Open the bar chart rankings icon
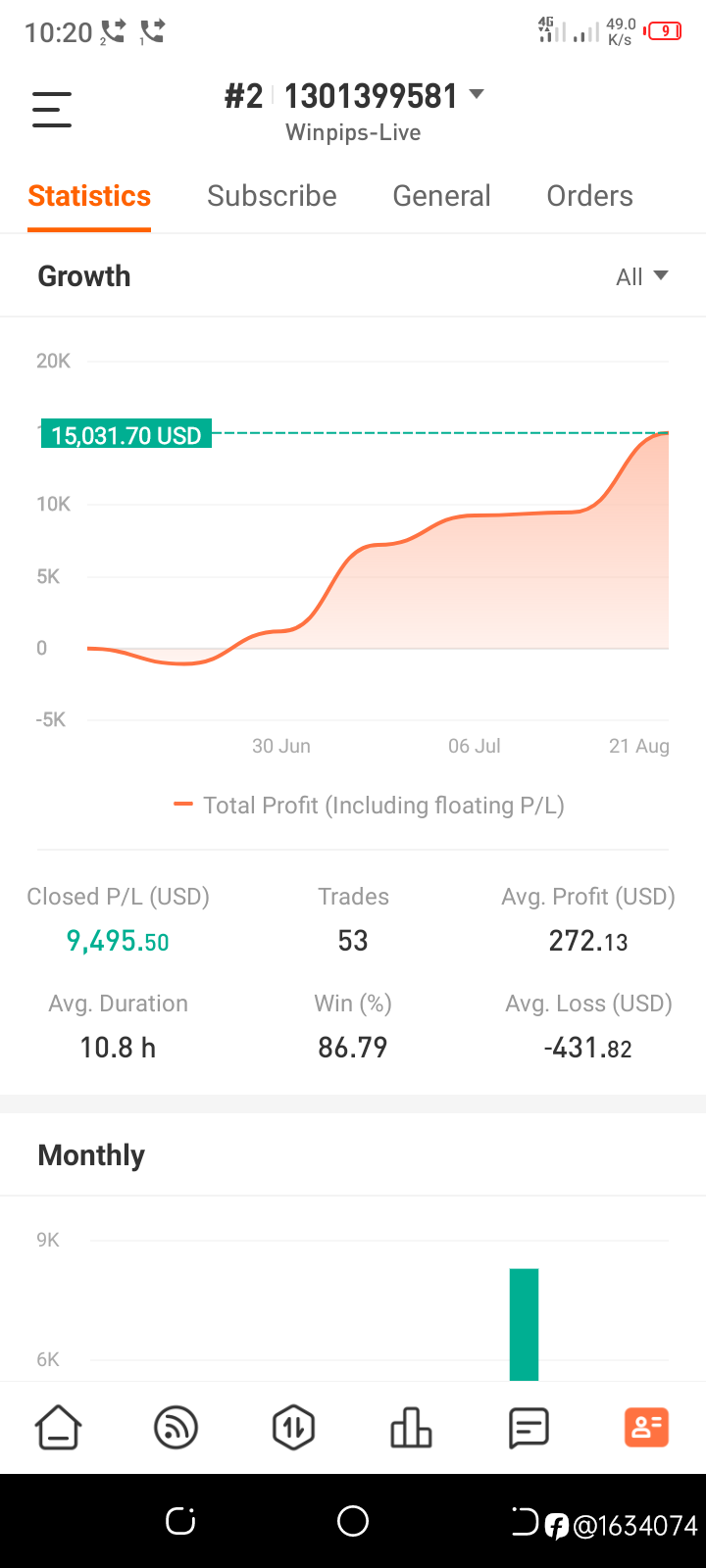This screenshot has height=1568, width=706. coord(411,1427)
